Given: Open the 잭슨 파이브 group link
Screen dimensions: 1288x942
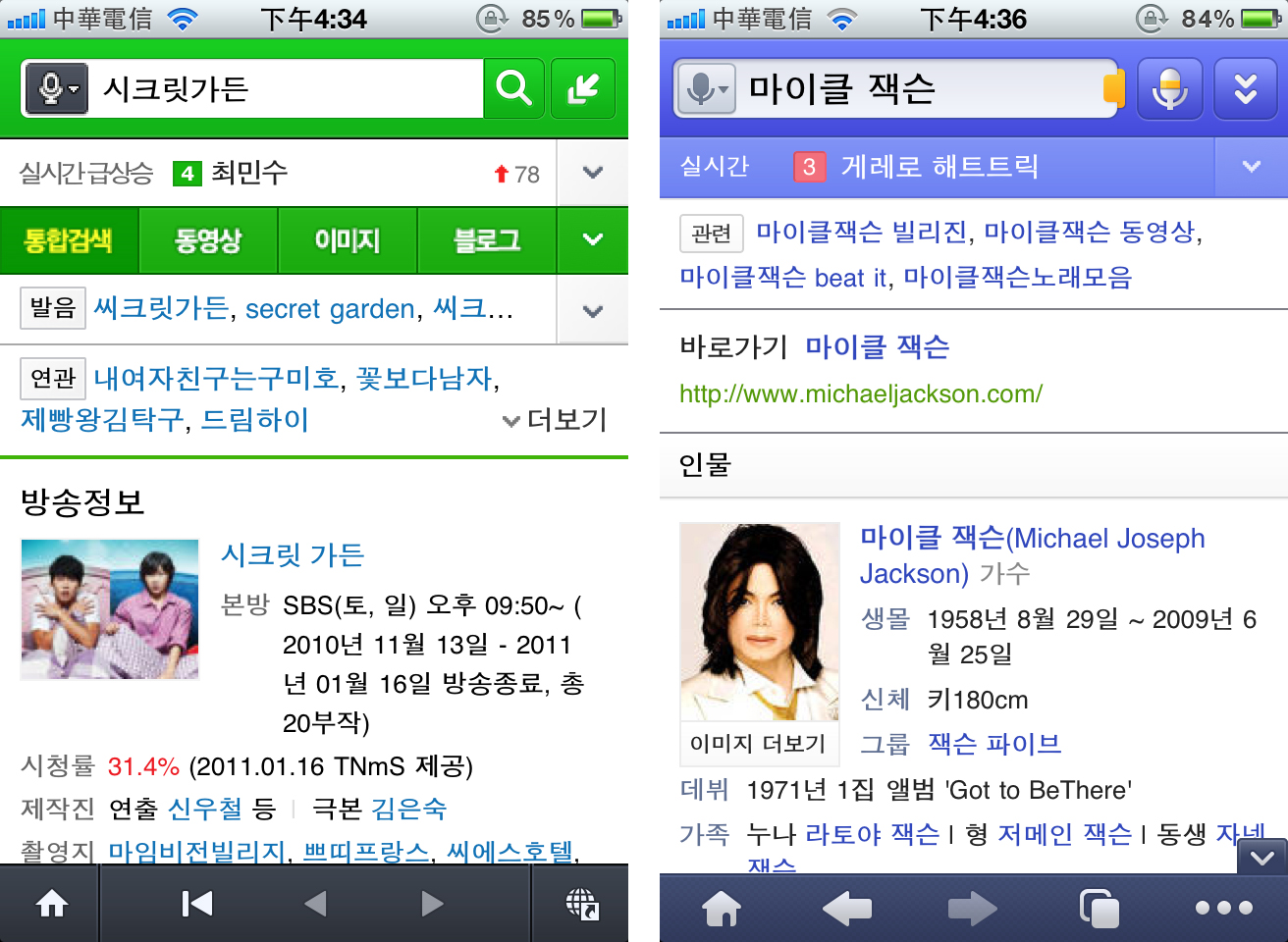Looking at the screenshot, I should (x=995, y=744).
